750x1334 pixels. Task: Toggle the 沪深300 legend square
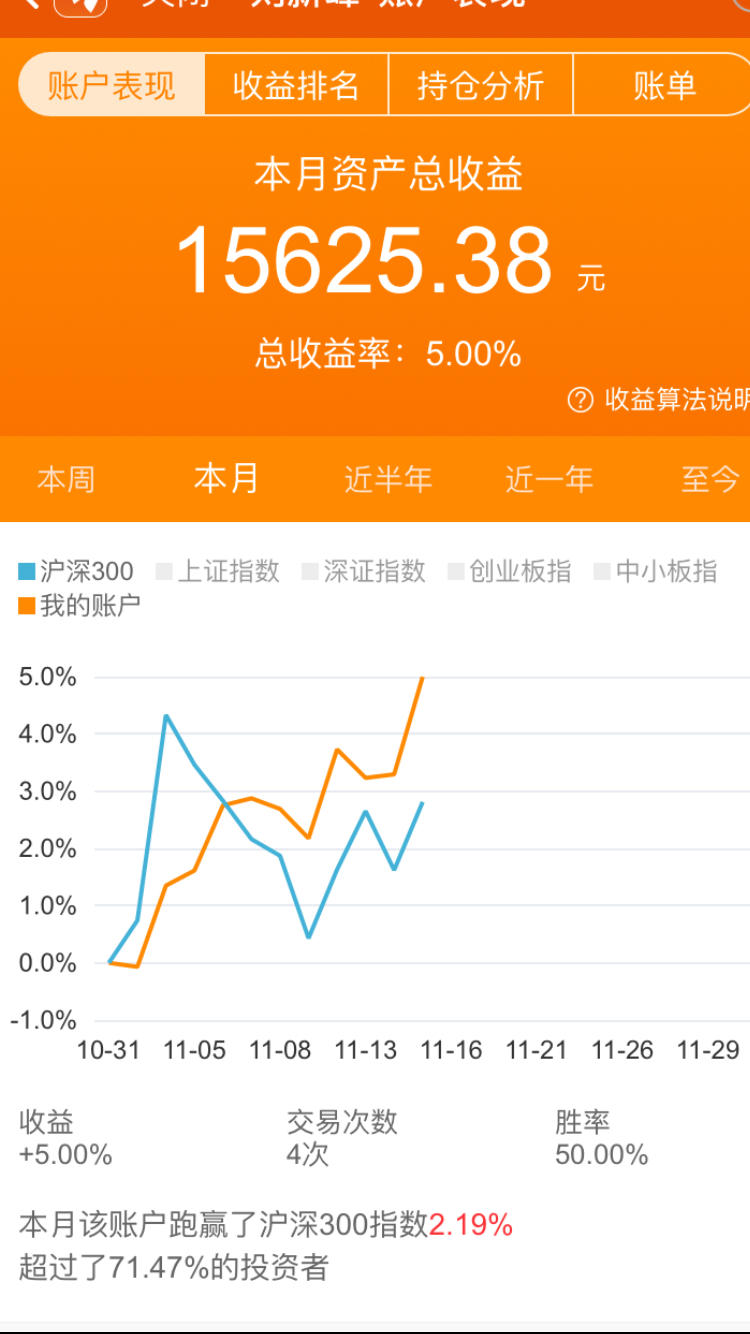(x=27, y=572)
